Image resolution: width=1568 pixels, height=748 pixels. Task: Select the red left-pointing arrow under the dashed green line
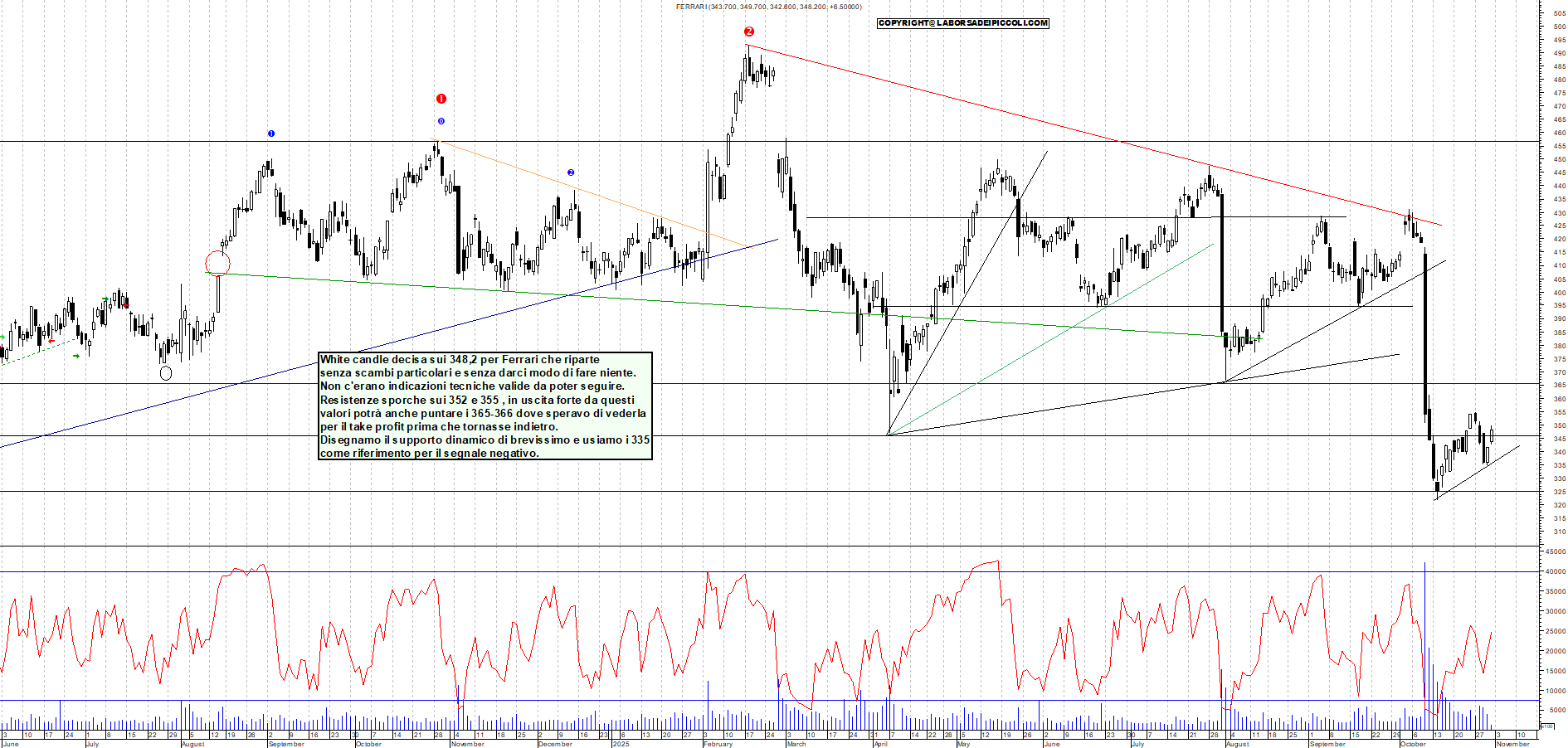[x=51, y=341]
